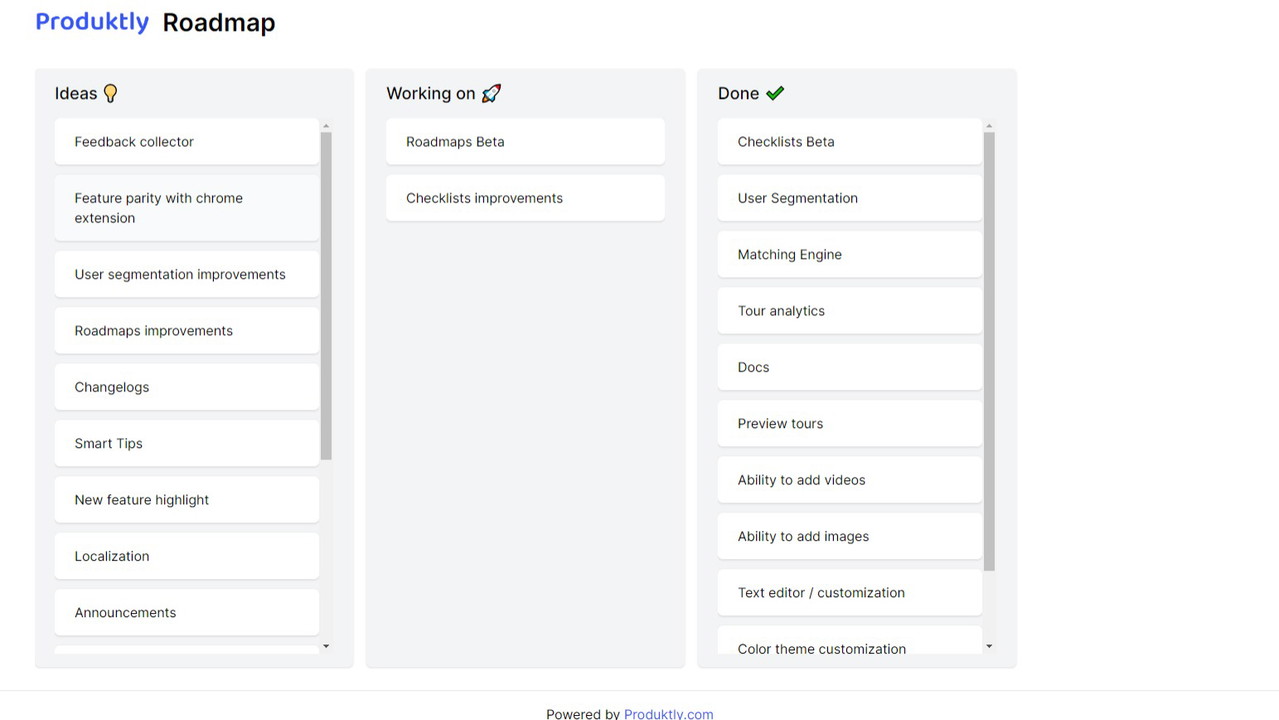Click the Done column scrollbar thumb
The image size is (1279, 720).
(989, 350)
